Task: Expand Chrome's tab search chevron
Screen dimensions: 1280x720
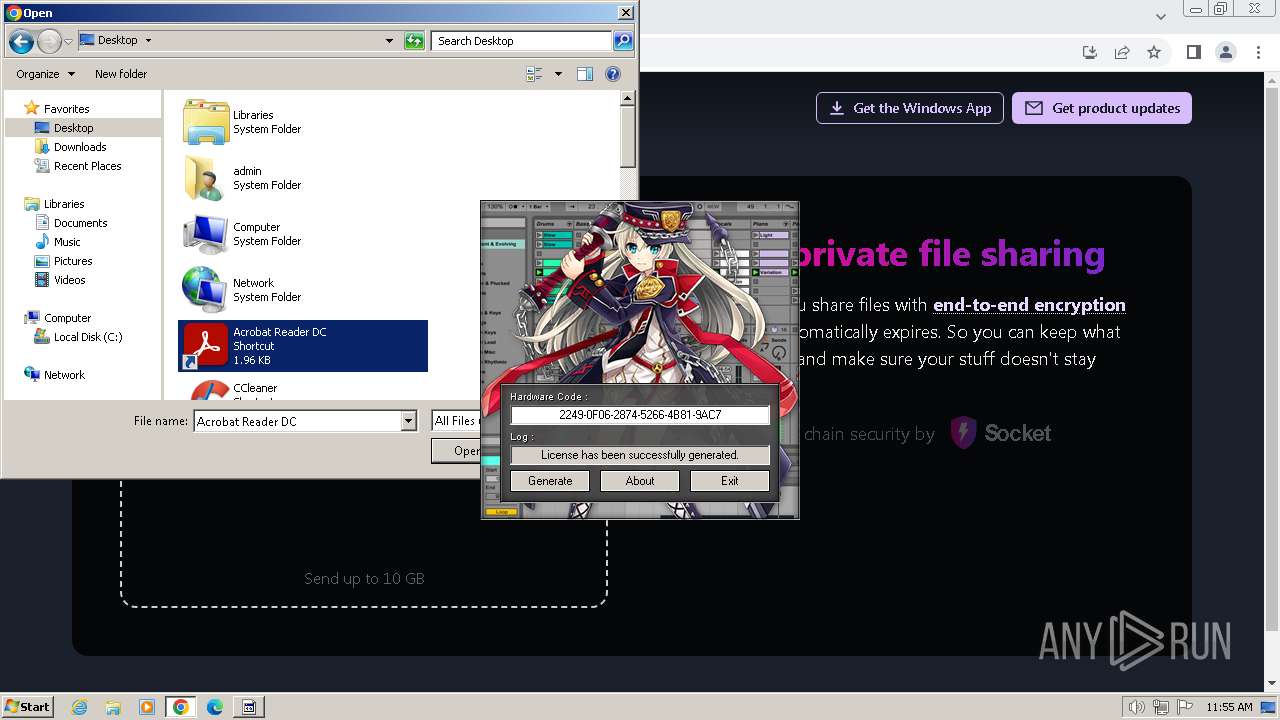Action: coord(1161,16)
